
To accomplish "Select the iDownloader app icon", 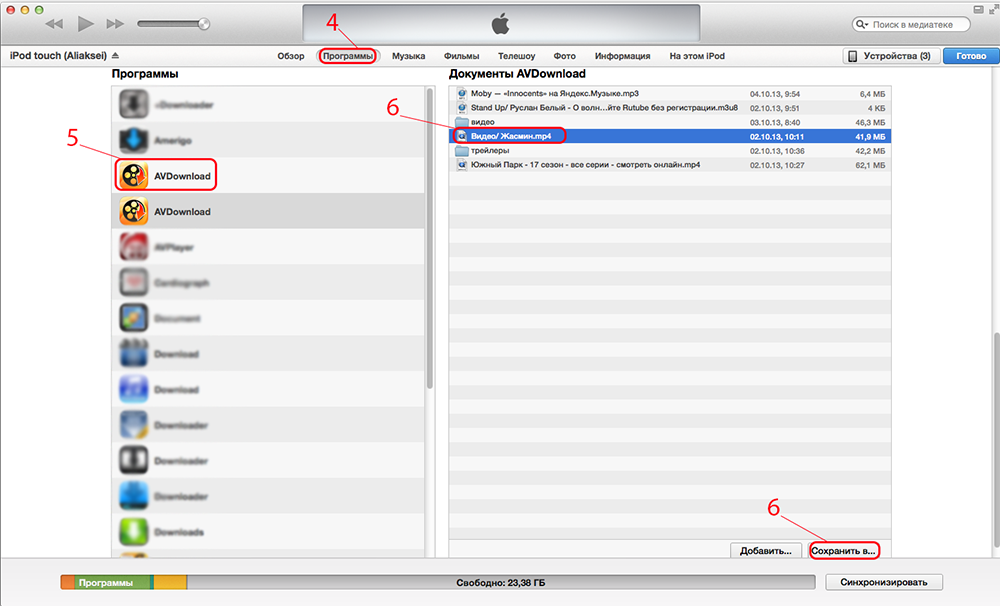I will 133,105.
